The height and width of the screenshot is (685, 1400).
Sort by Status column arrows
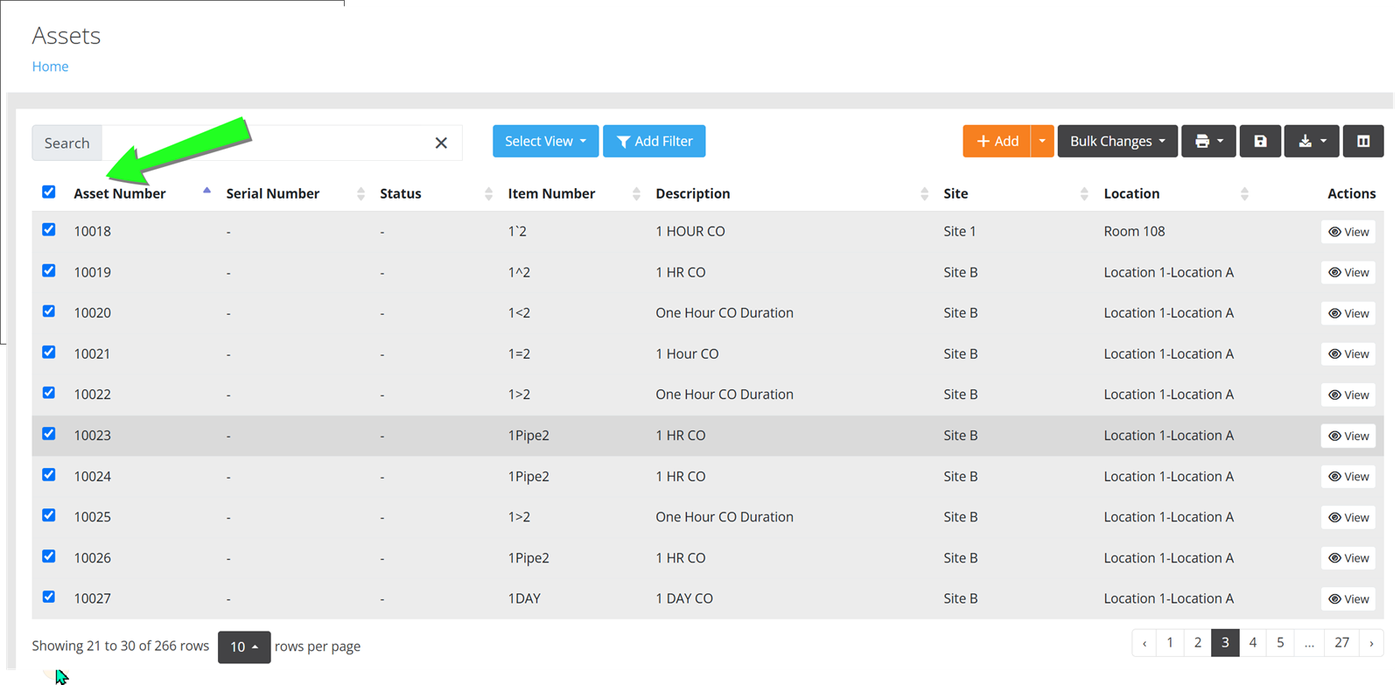coord(489,194)
